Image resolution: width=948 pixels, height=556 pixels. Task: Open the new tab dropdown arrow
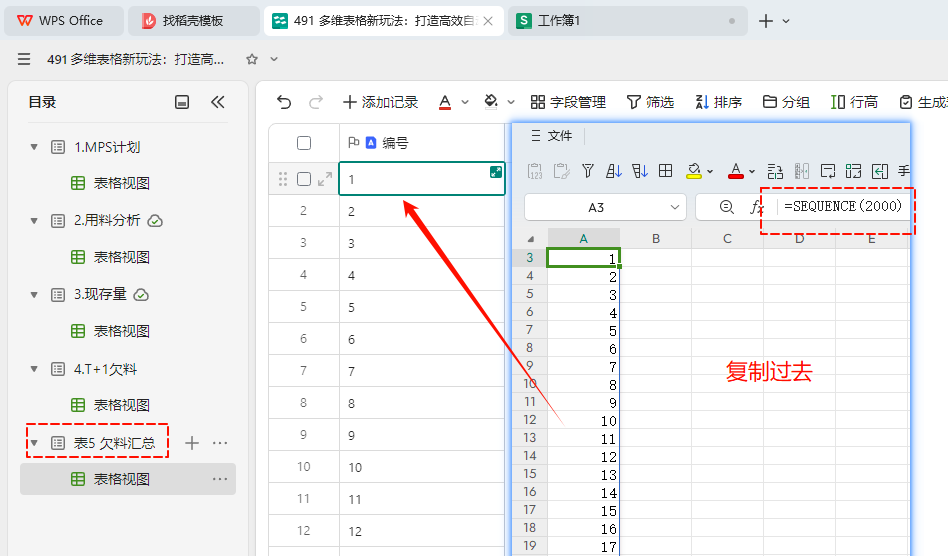[786, 21]
